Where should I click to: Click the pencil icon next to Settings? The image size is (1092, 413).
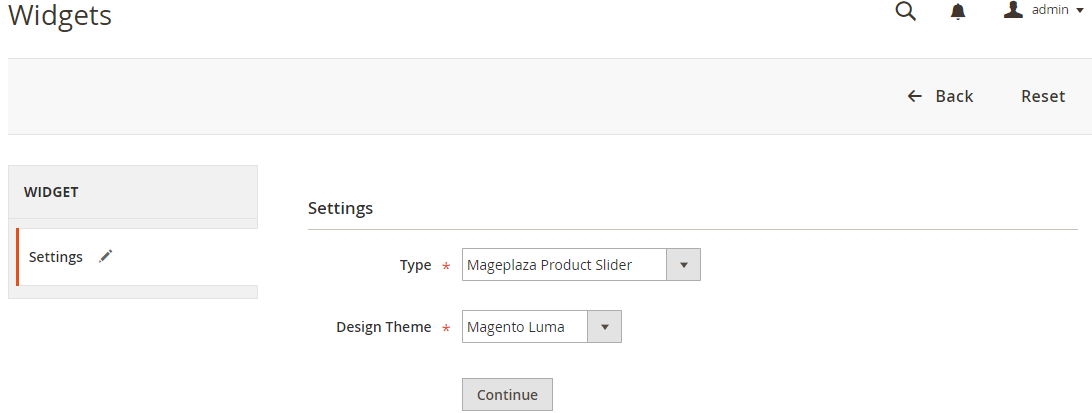pos(106,256)
